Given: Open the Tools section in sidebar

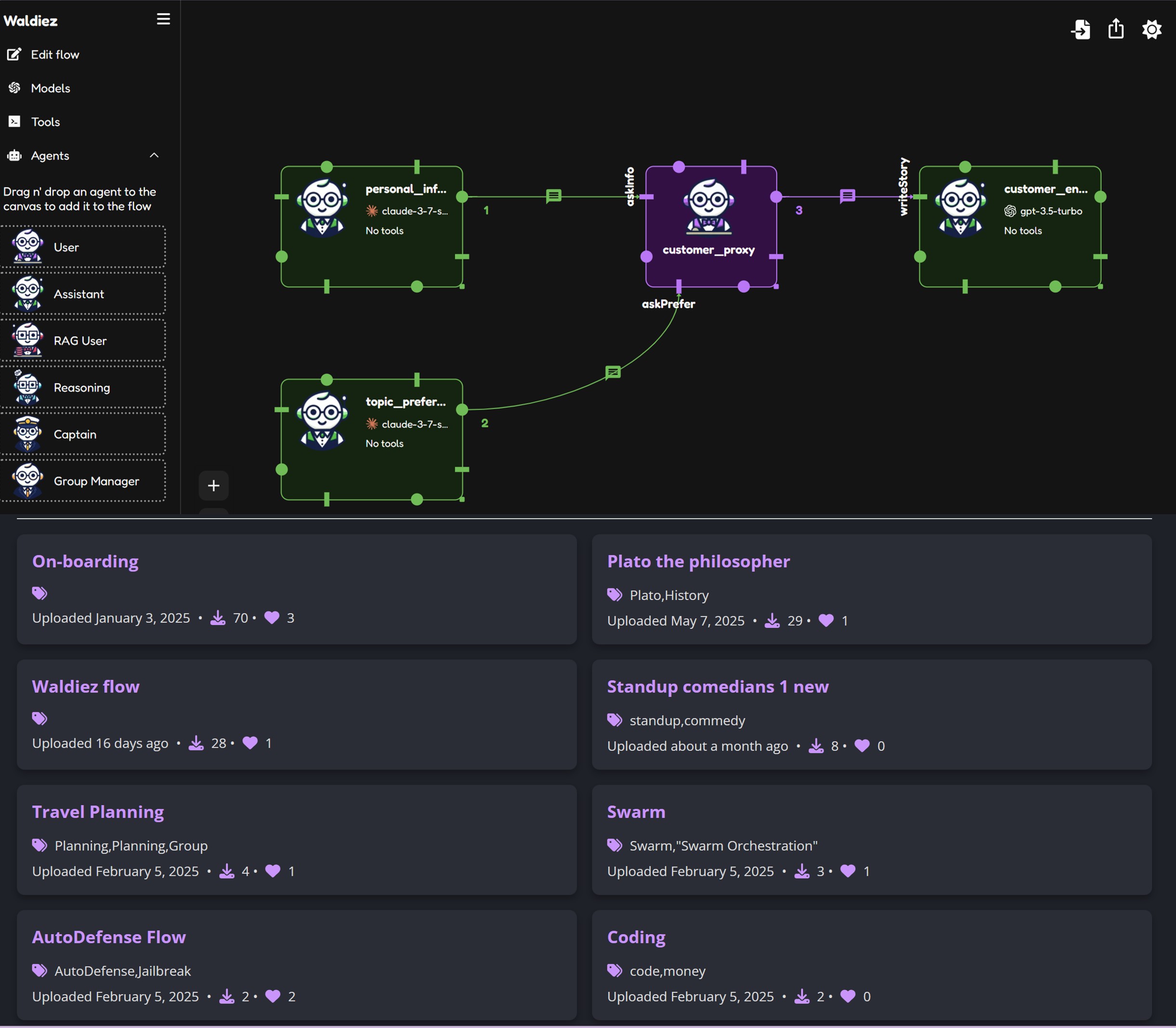Looking at the screenshot, I should point(46,122).
